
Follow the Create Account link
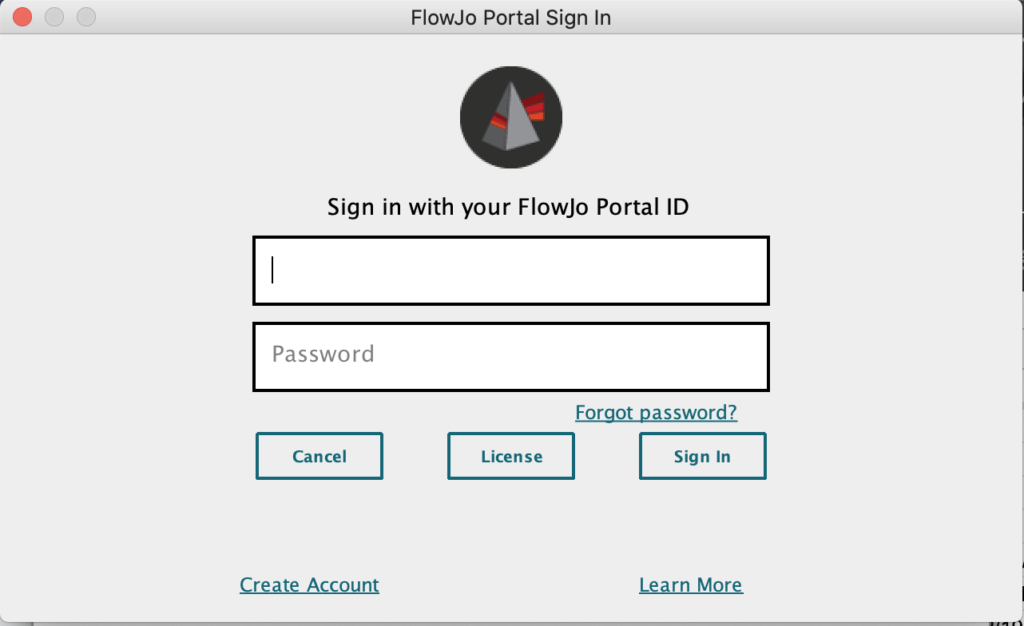pyautogui.click(x=309, y=584)
